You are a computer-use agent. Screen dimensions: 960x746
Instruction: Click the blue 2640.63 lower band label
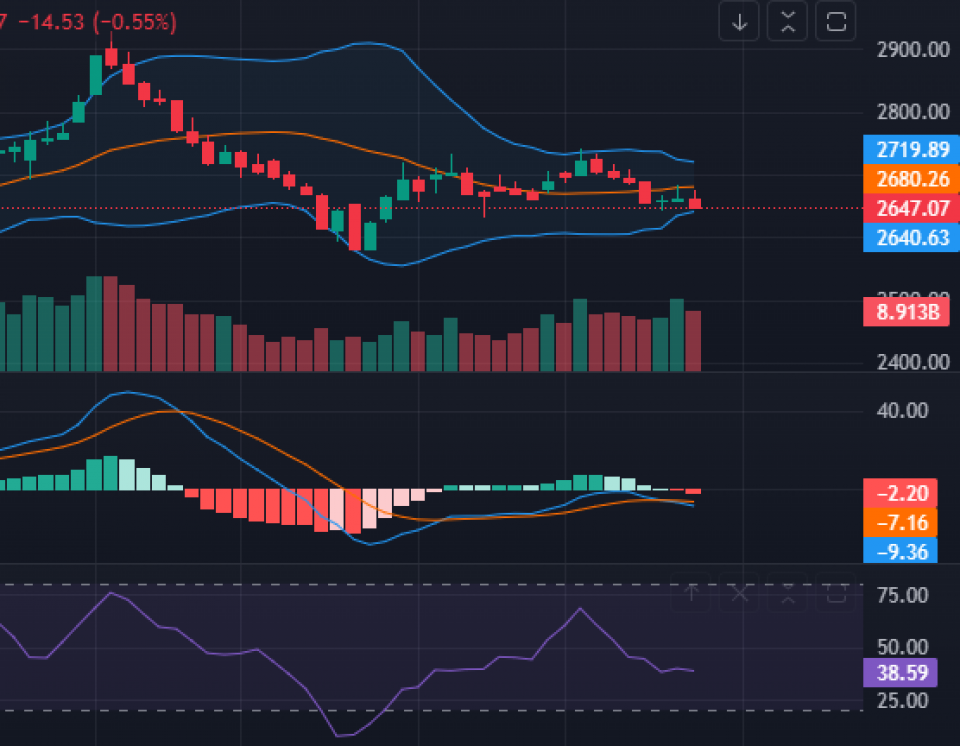point(912,238)
